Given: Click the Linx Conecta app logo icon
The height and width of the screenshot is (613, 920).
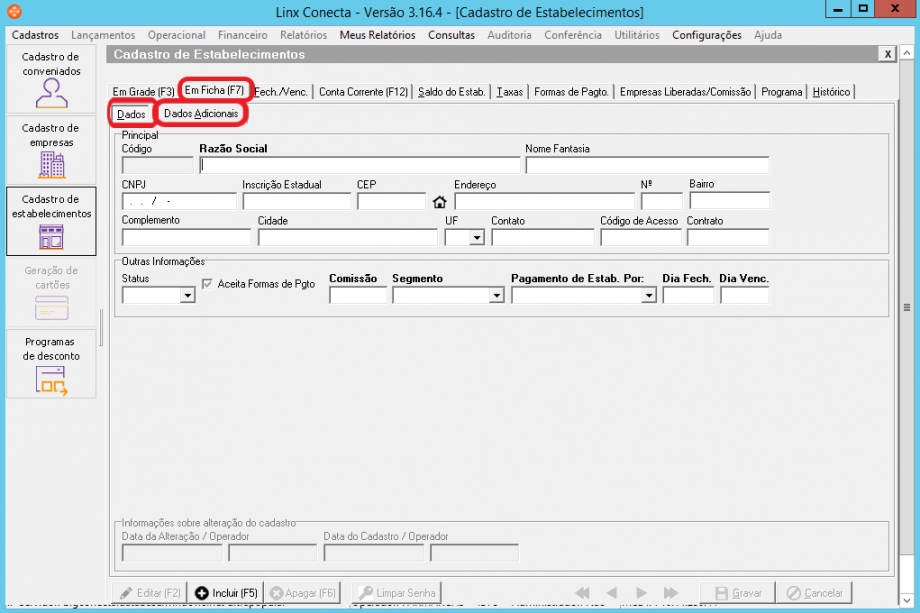Looking at the screenshot, I should [x=12, y=12].
